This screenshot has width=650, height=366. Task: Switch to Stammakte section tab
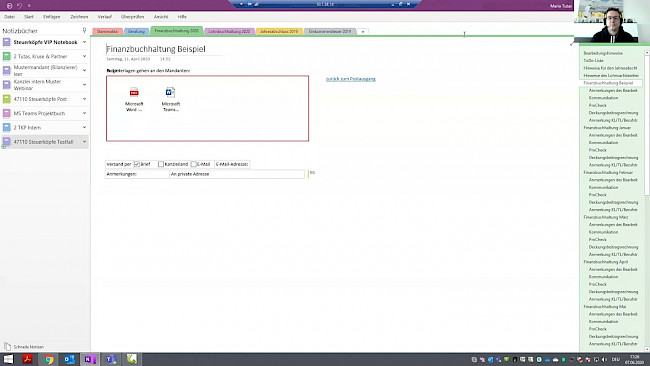click(107, 32)
